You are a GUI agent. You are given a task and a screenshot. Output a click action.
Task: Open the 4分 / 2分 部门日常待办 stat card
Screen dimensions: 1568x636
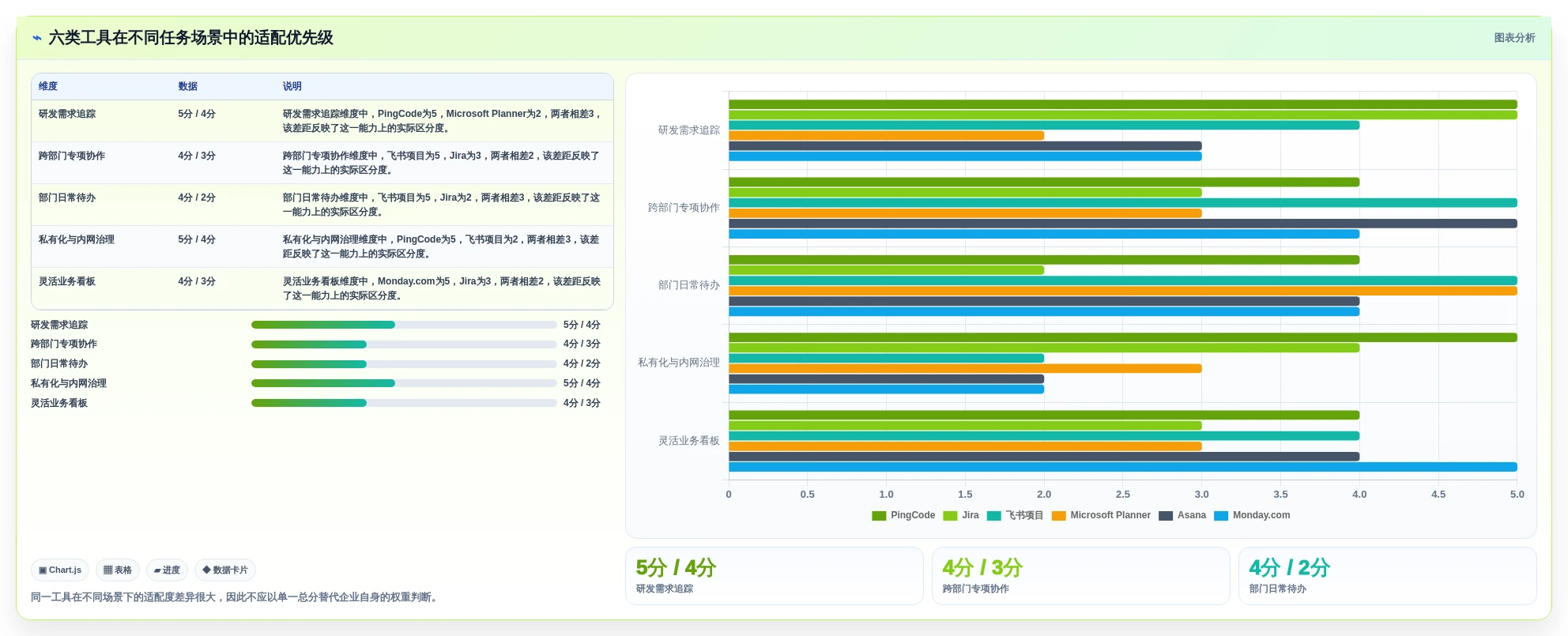[1388, 576]
